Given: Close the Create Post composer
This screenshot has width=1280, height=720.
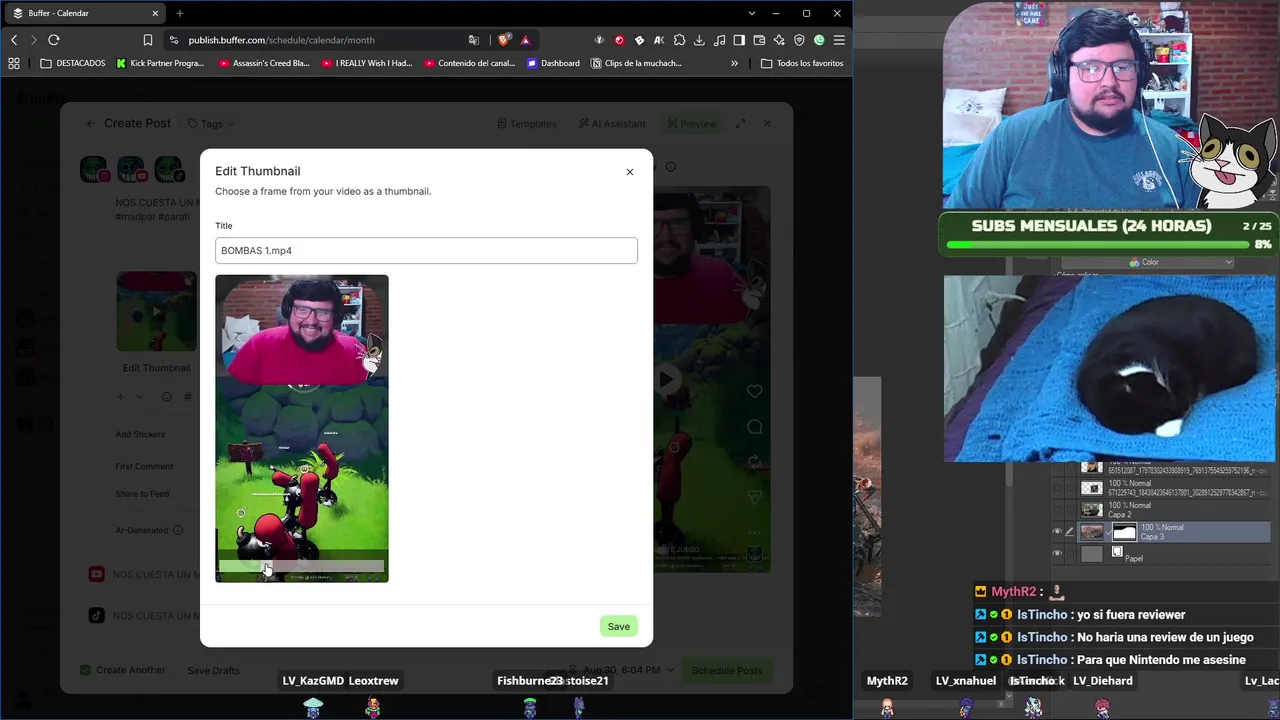Looking at the screenshot, I should coord(767,124).
